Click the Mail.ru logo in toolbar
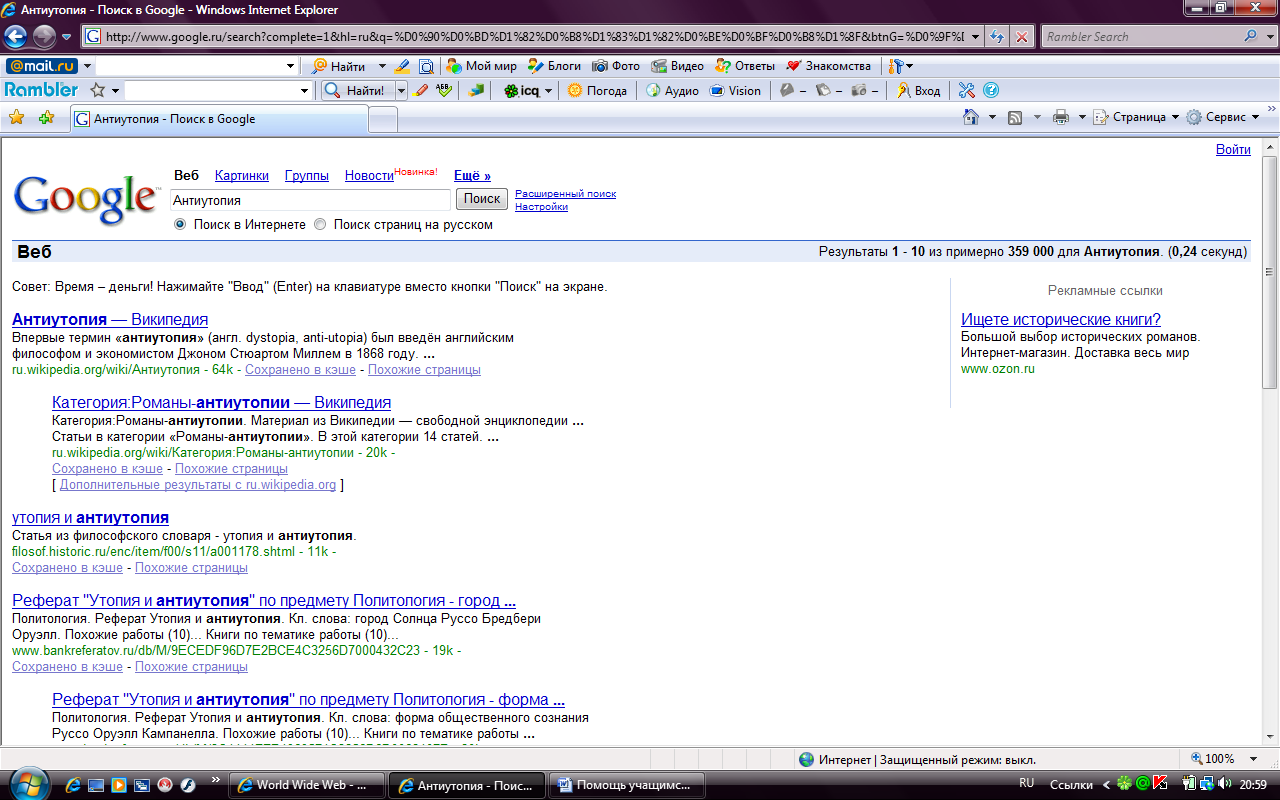This screenshot has width=1280, height=800. pyautogui.click(x=42, y=66)
